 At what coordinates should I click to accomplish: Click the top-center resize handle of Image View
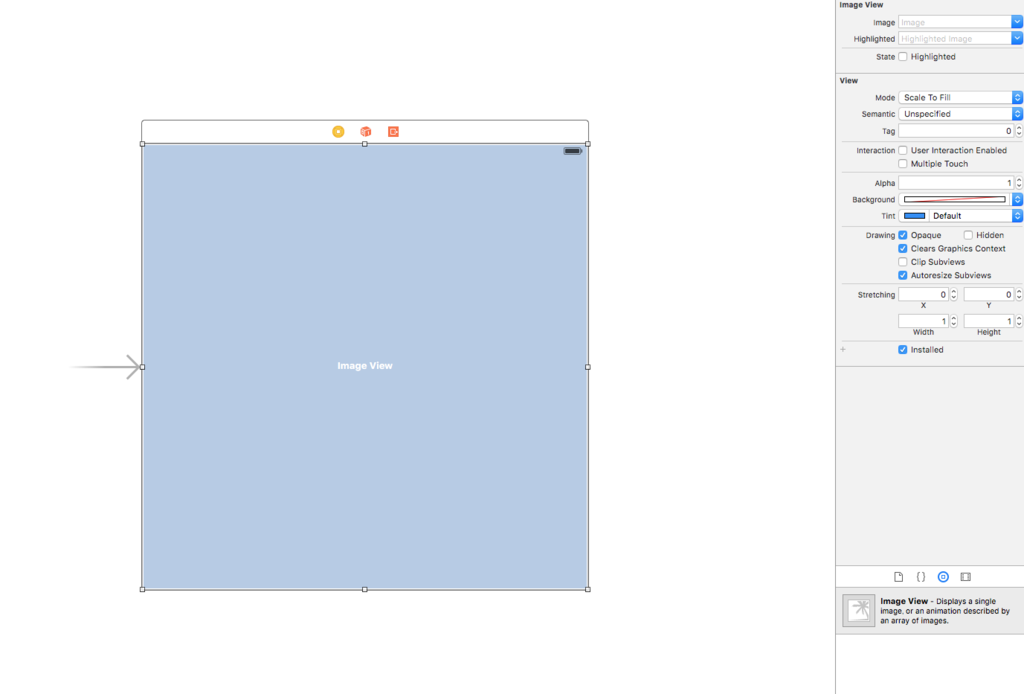(x=365, y=144)
